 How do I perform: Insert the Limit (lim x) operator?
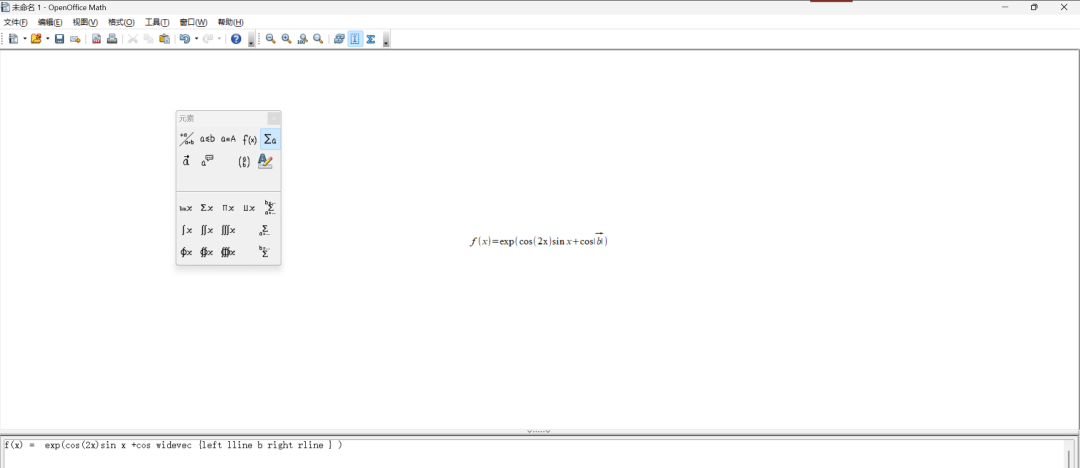186,208
